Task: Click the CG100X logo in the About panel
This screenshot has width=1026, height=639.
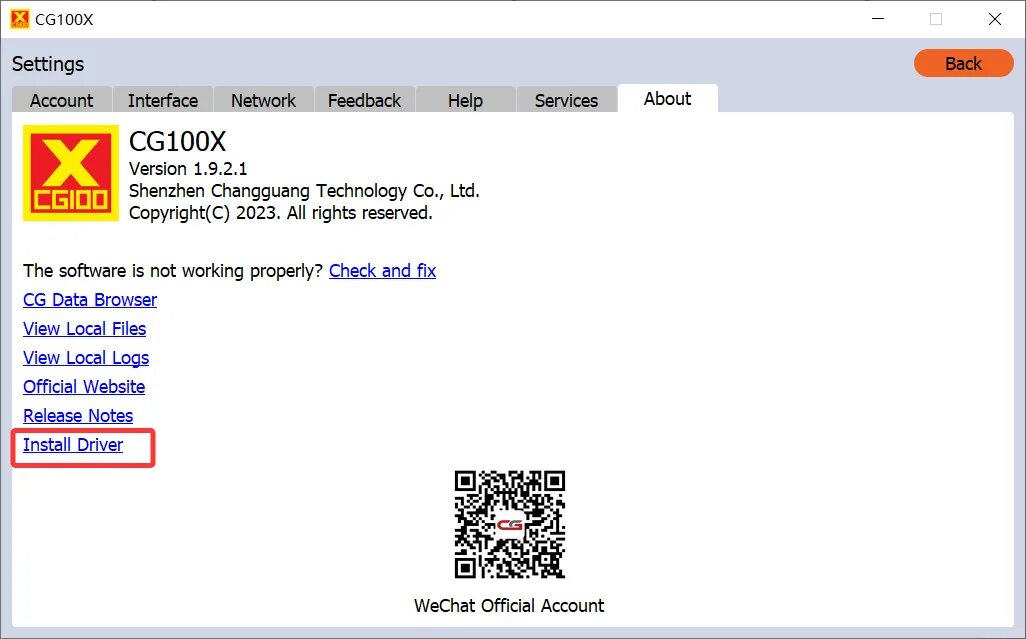Action: click(x=71, y=173)
